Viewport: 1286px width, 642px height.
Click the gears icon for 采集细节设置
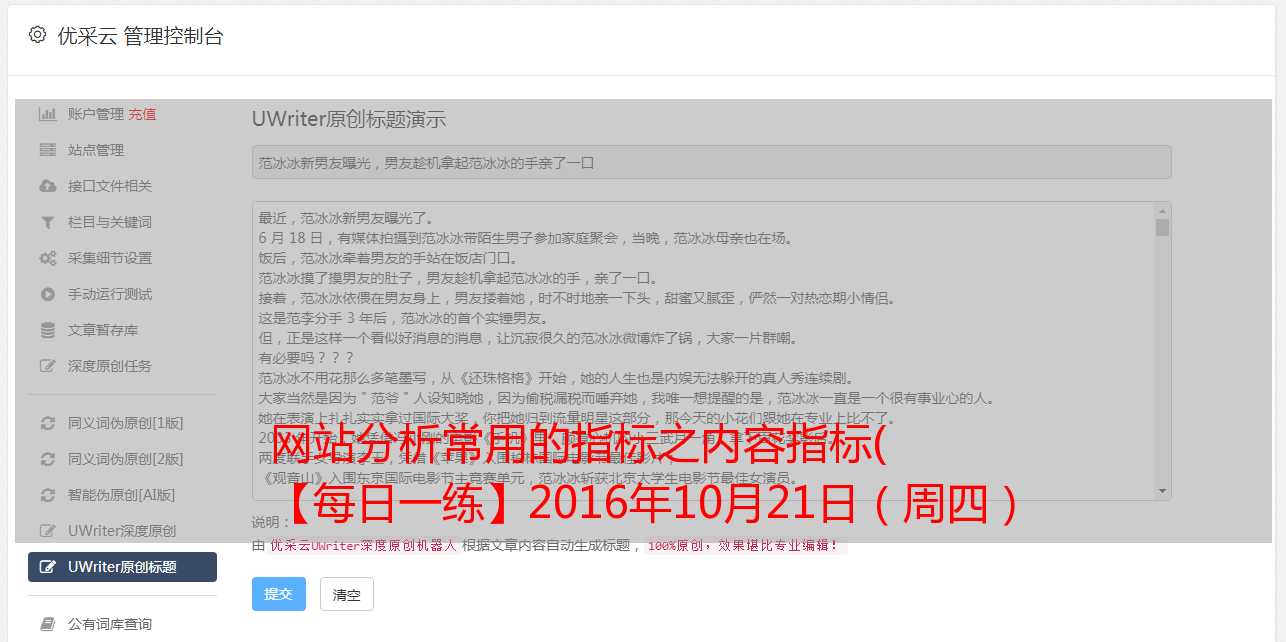[x=47, y=258]
